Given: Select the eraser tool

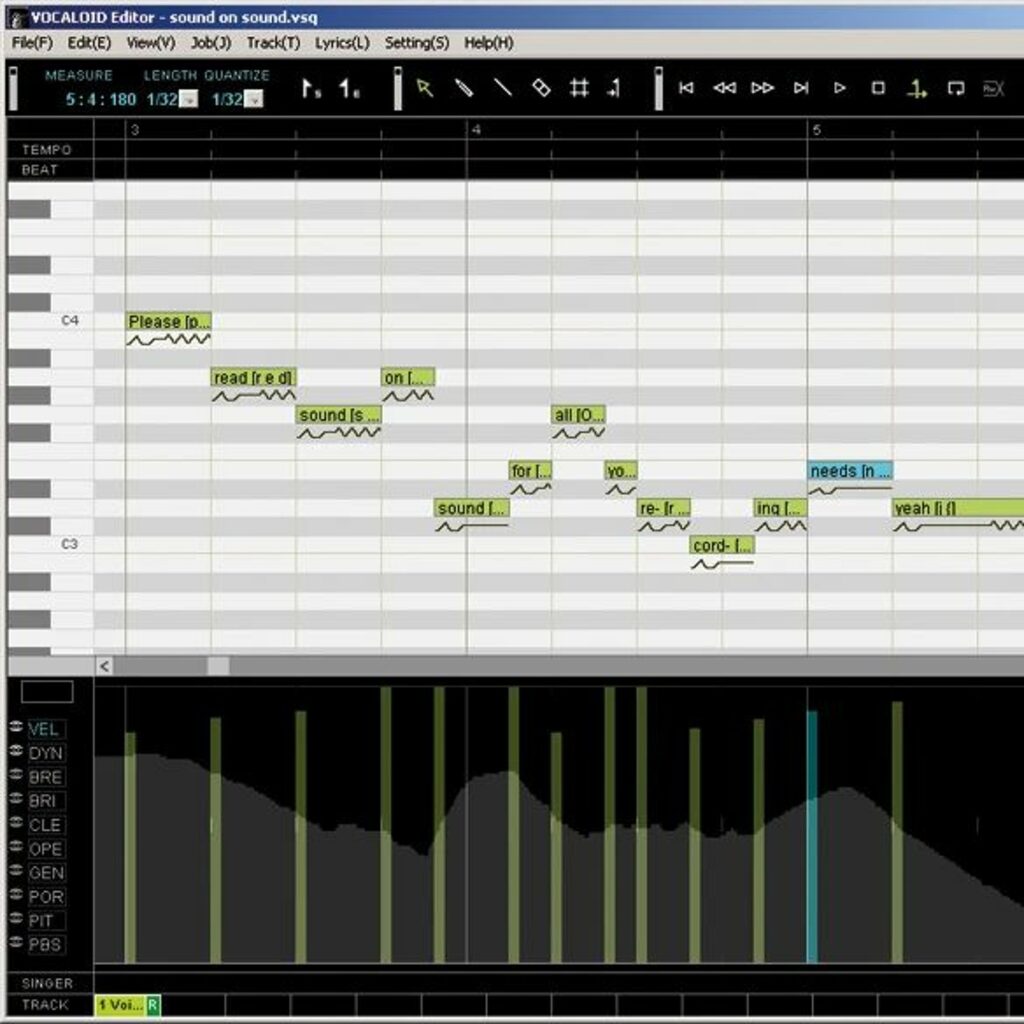Looking at the screenshot, I should pyautogui.click(x=540, y=88).
